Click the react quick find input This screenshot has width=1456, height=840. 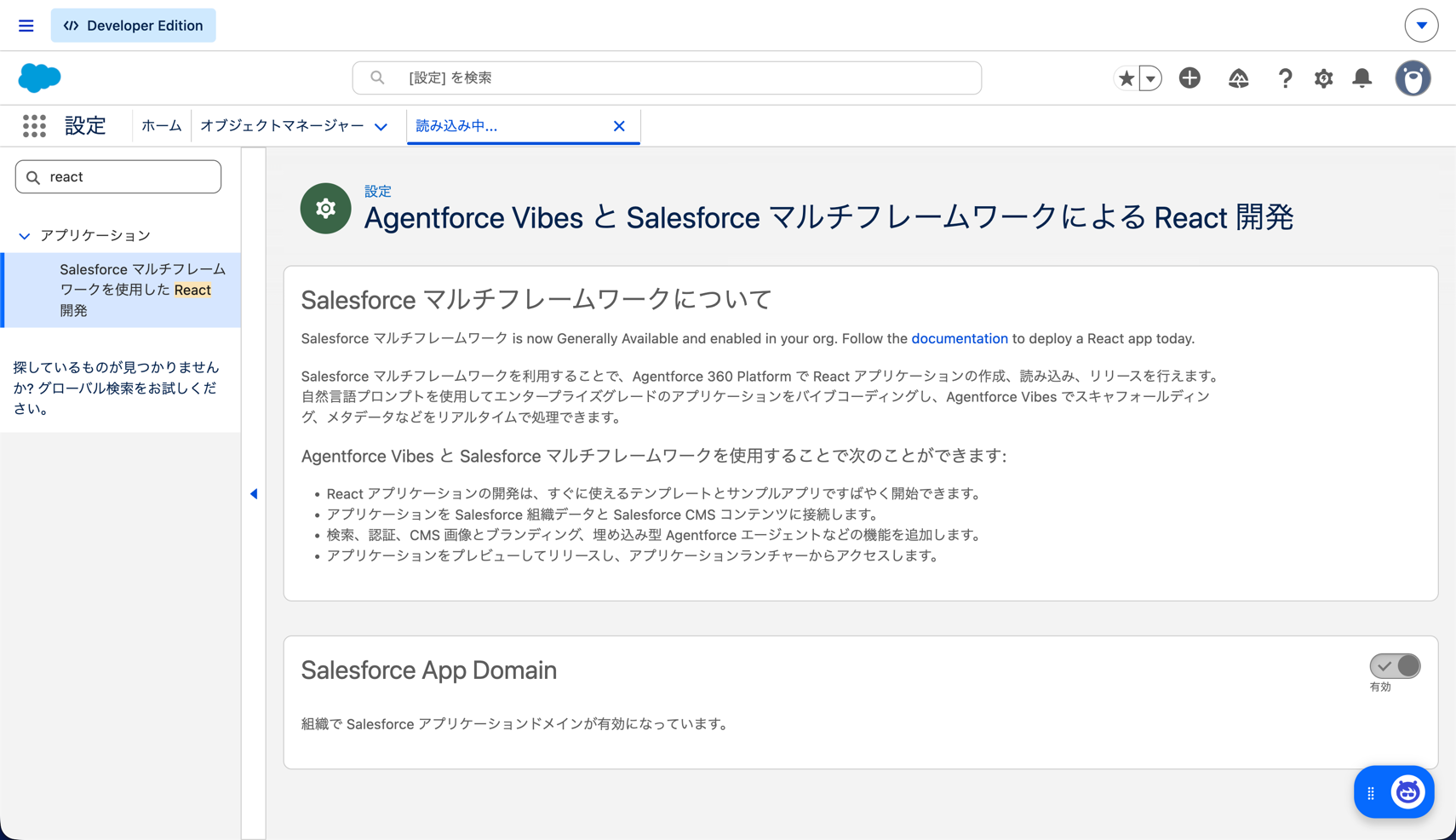point(118,177)
